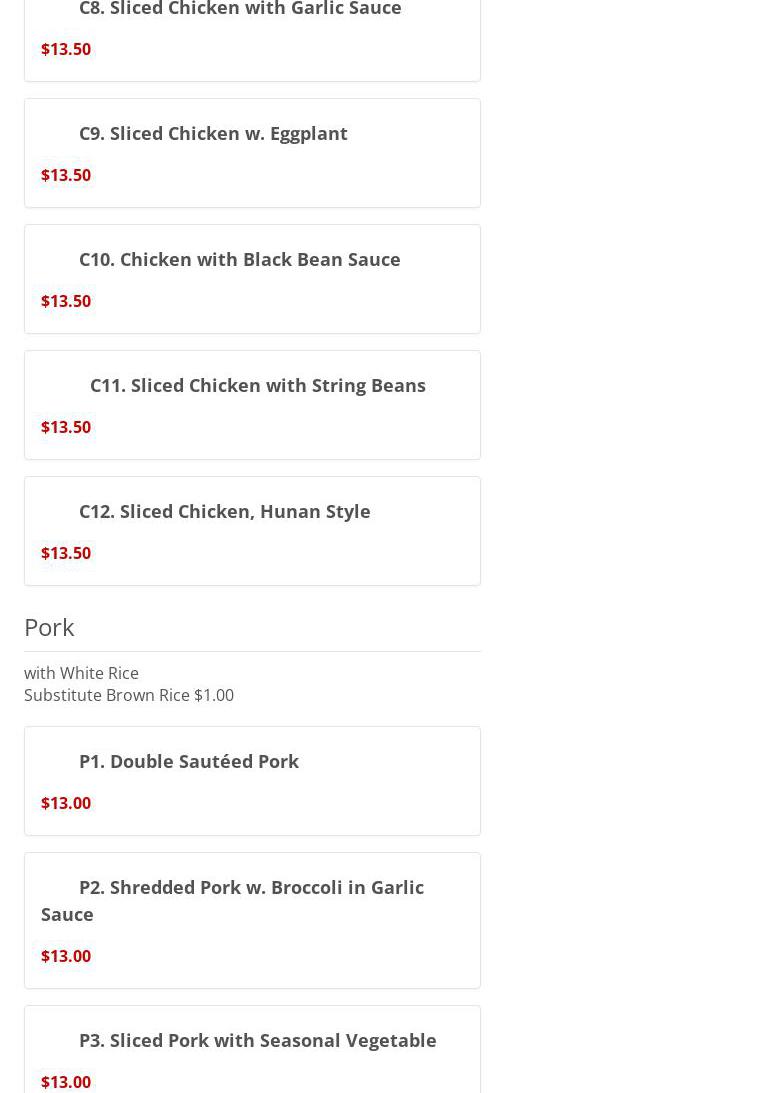
Task: Click the $13.50 price under C8
Action: click(x=66, y=49)
